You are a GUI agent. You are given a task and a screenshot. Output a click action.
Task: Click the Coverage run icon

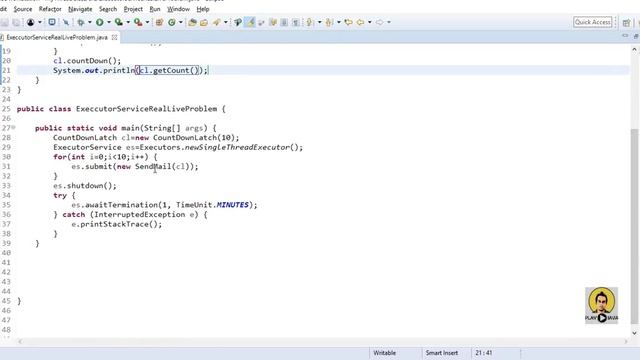(x=118, y=22)
